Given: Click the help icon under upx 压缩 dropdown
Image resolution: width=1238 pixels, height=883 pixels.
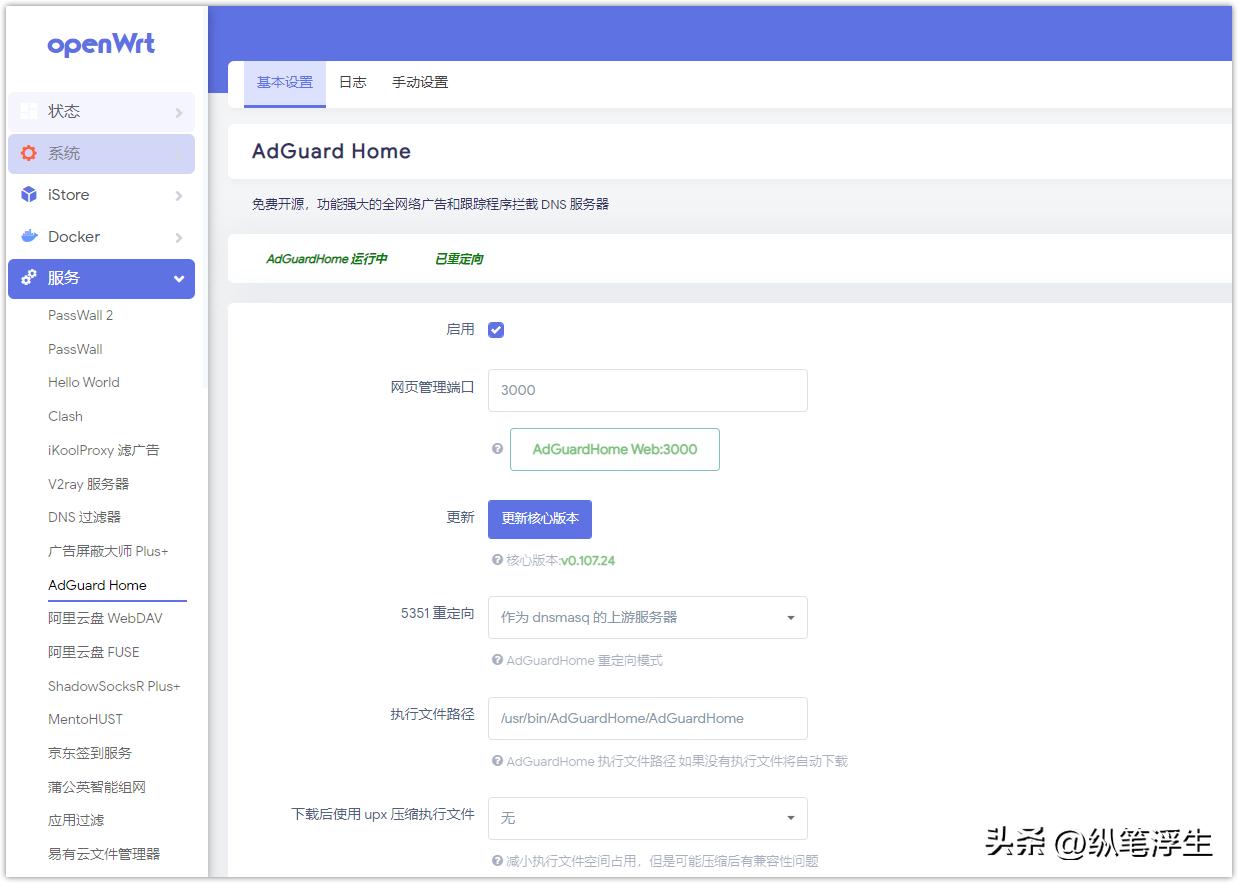Looking at the screenshot, I should (x=497, y=861).
